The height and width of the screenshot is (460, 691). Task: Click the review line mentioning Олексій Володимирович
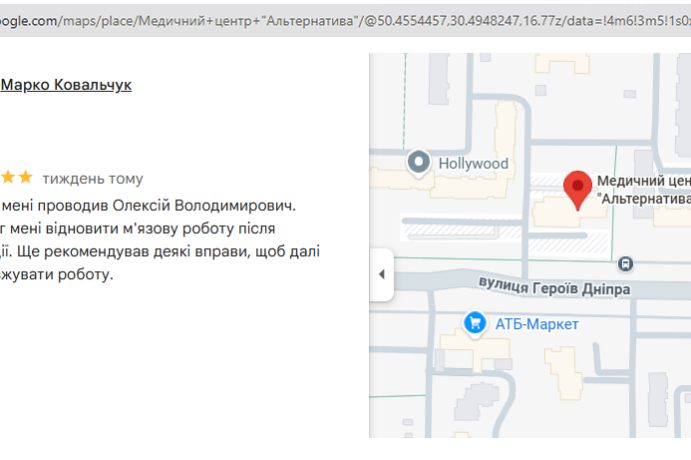(x=148, y=205)
